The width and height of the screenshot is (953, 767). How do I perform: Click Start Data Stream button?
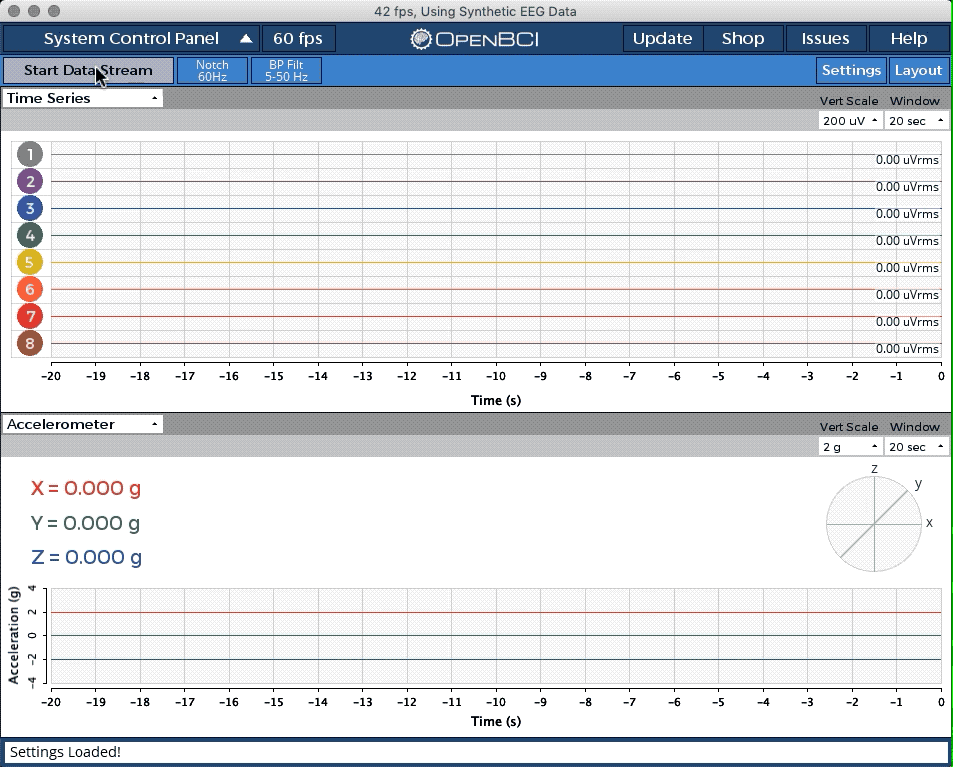coord(89,71)
